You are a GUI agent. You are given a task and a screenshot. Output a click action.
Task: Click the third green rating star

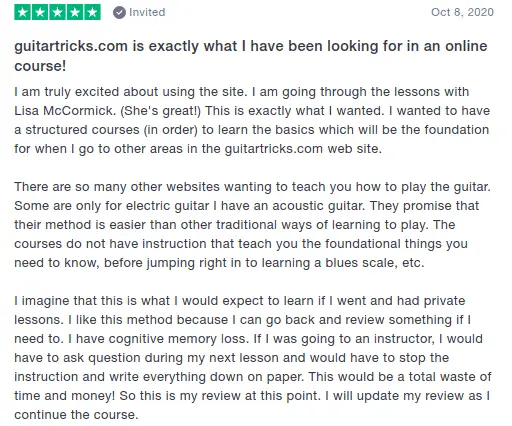point(57,12)
